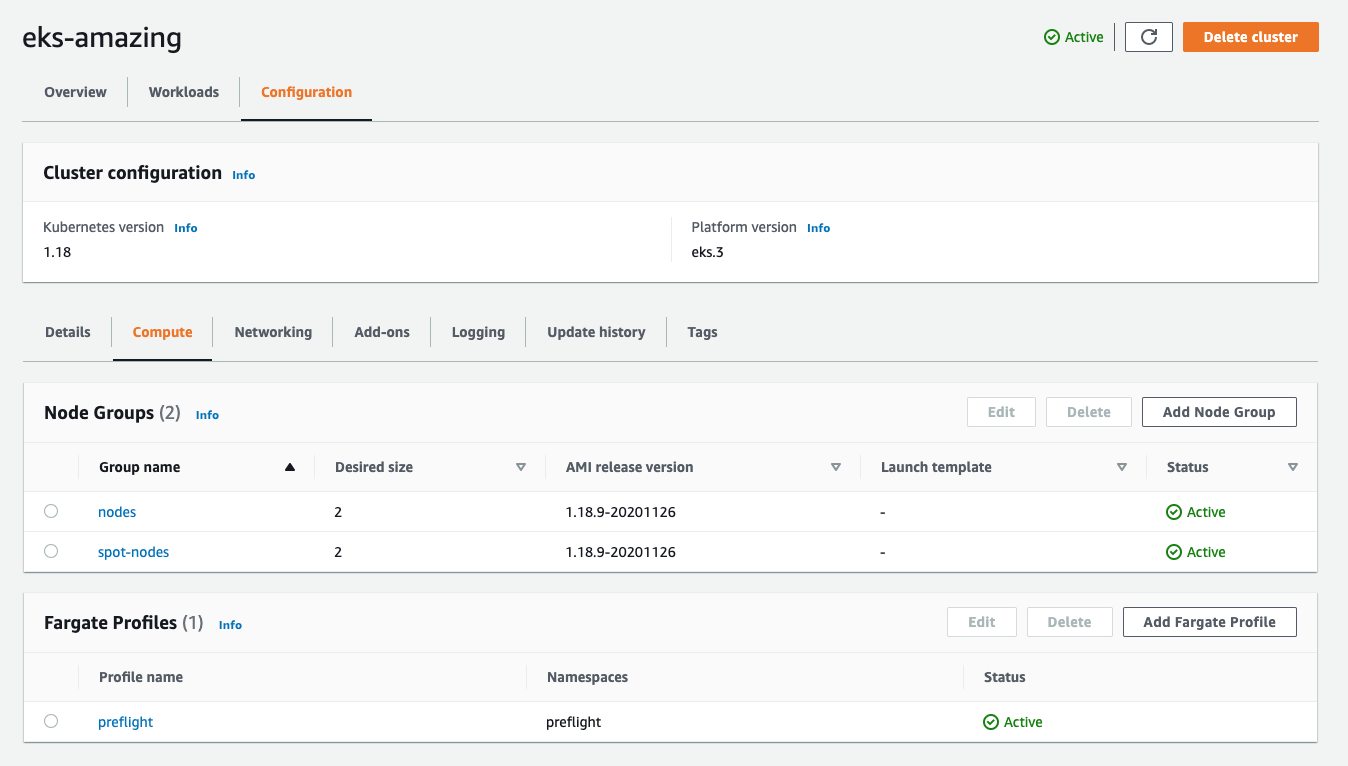Sort by Launch template column arrow
This screenshot has height=766, width=1348.
coord(1122,467)
